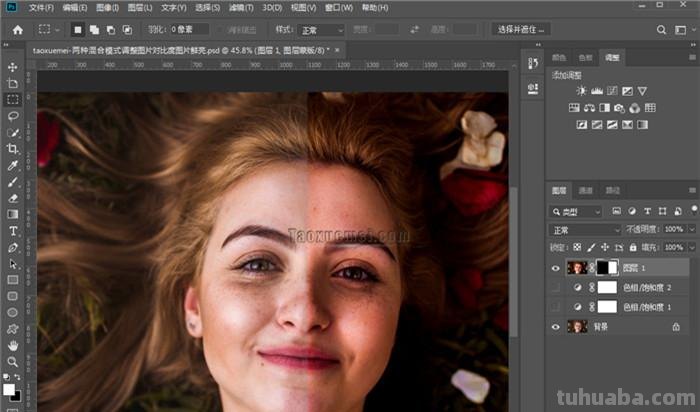Viewport: 700px width, 412px height.
Task: Show the 色相/饱和度 2 layer
Action: (556, 287)
